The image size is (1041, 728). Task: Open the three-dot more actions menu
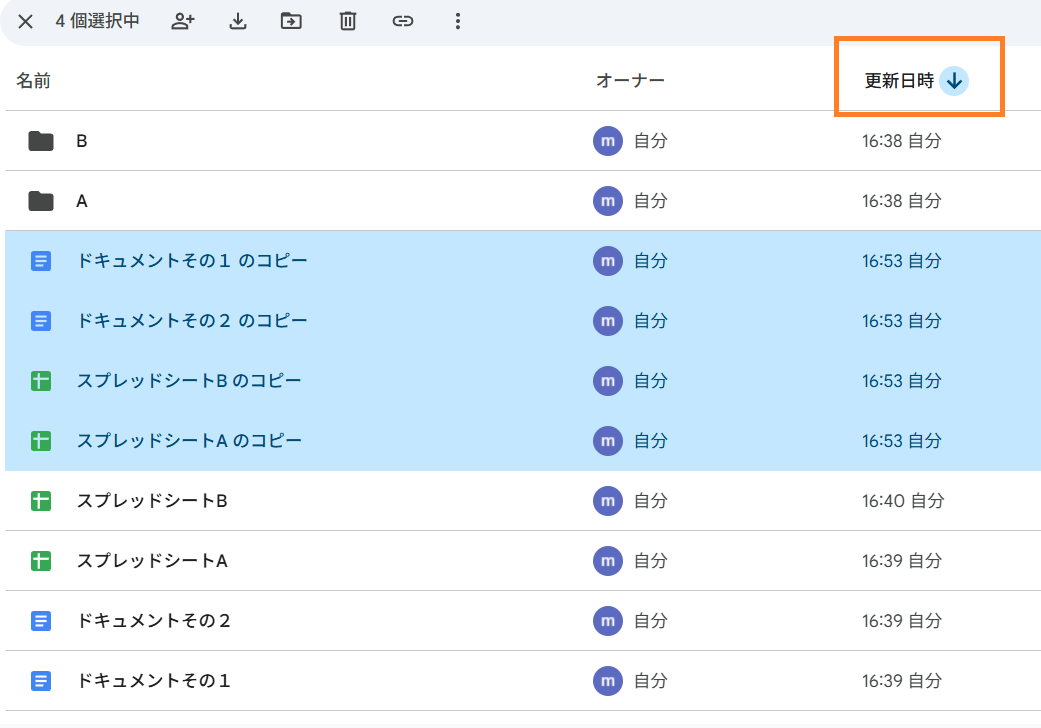pyautogui.click(x=458, y=21)
